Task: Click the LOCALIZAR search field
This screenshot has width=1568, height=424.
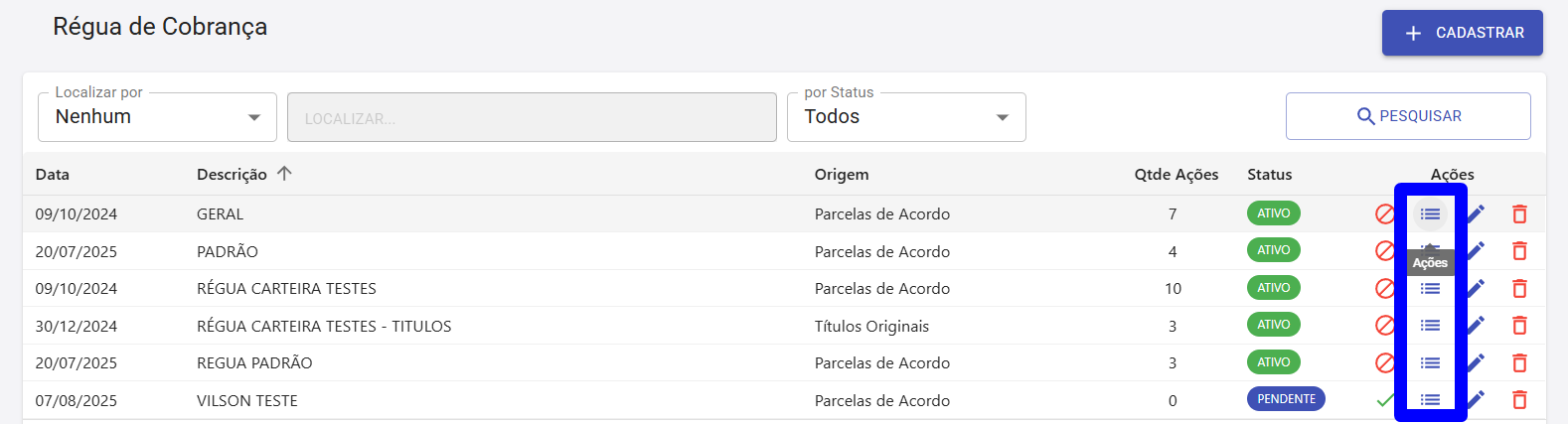Action: 532,117
